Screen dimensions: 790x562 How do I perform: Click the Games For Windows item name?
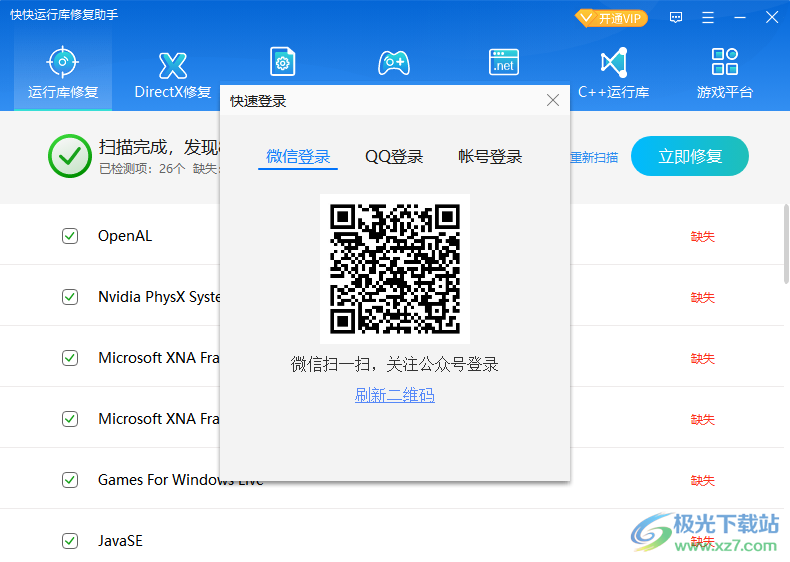(180, 480)
